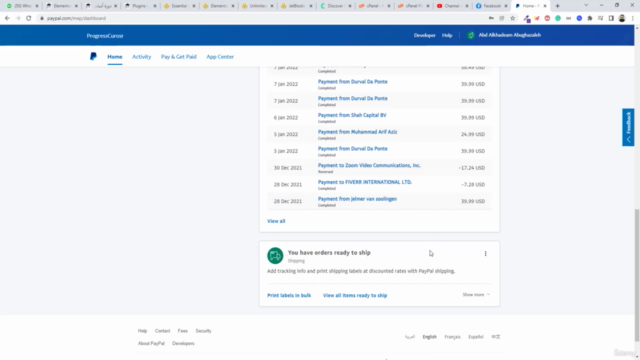640x360 pixels.
Task: Click the -17.24 USD amount
Action: coord(471,168)
